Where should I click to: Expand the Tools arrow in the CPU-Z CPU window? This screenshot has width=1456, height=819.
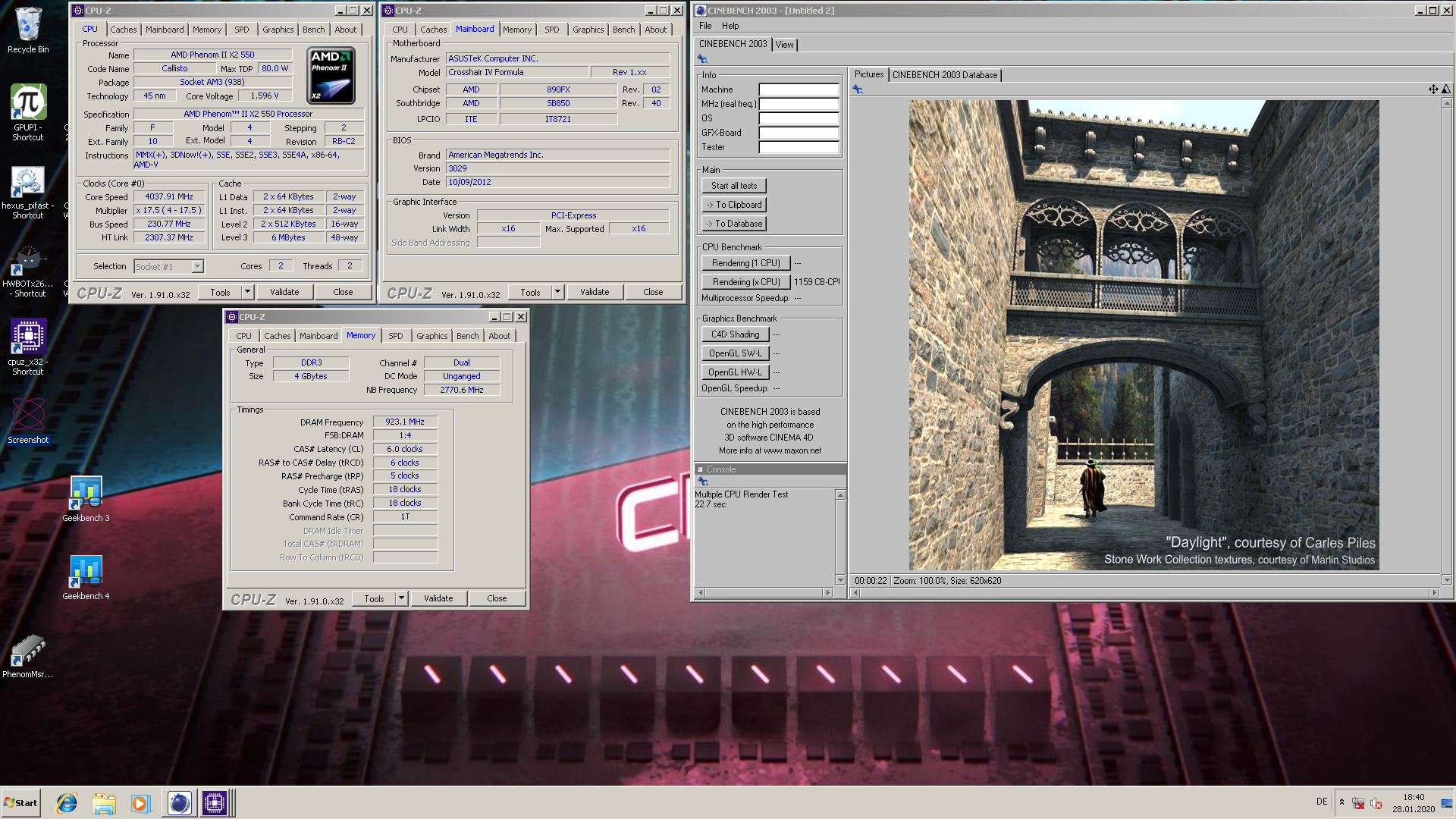pos(247,292)
